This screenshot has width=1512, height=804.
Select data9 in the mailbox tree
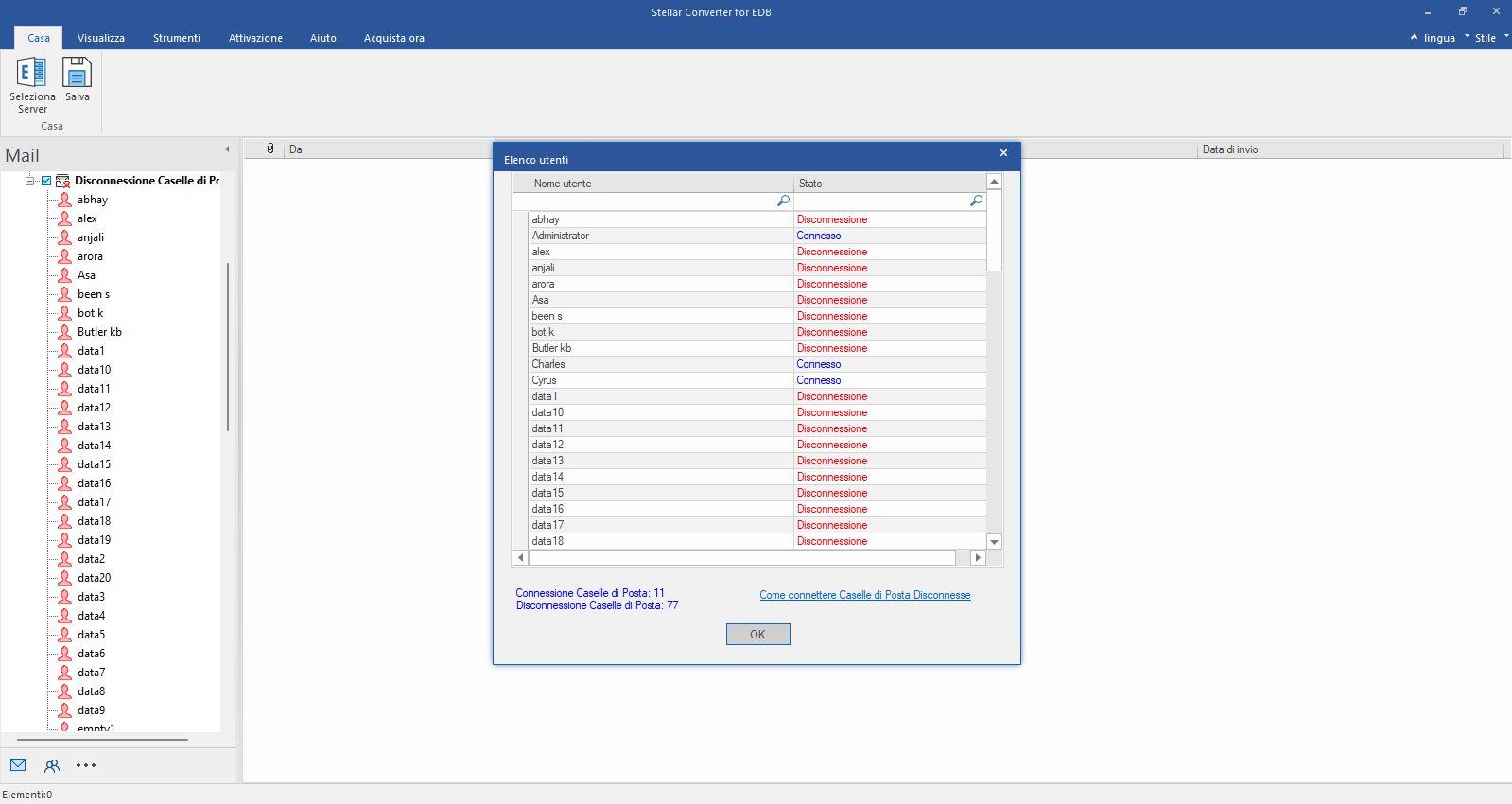pos(92,710)
